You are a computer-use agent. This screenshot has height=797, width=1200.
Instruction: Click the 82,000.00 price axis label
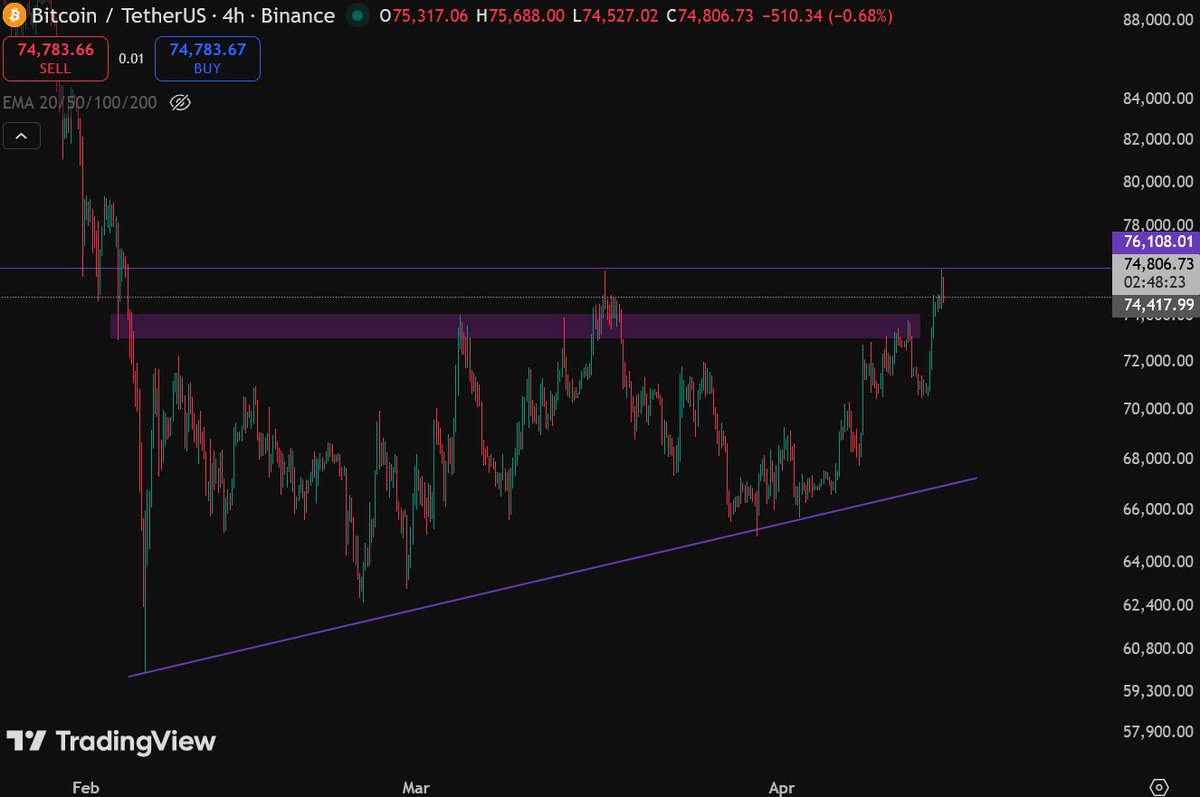click(x=1158, y=139)
